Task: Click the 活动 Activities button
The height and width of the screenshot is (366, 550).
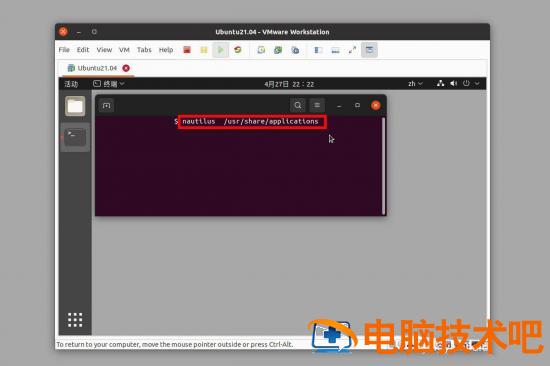Action: pos(71,84)
